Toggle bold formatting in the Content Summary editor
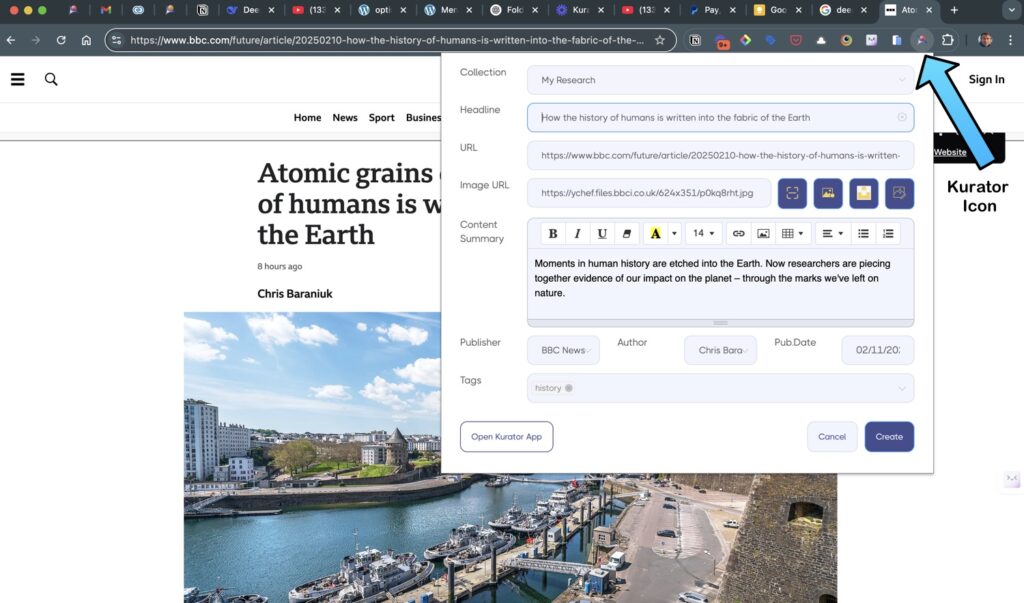The image size is (1024, 603). [553, 233]
